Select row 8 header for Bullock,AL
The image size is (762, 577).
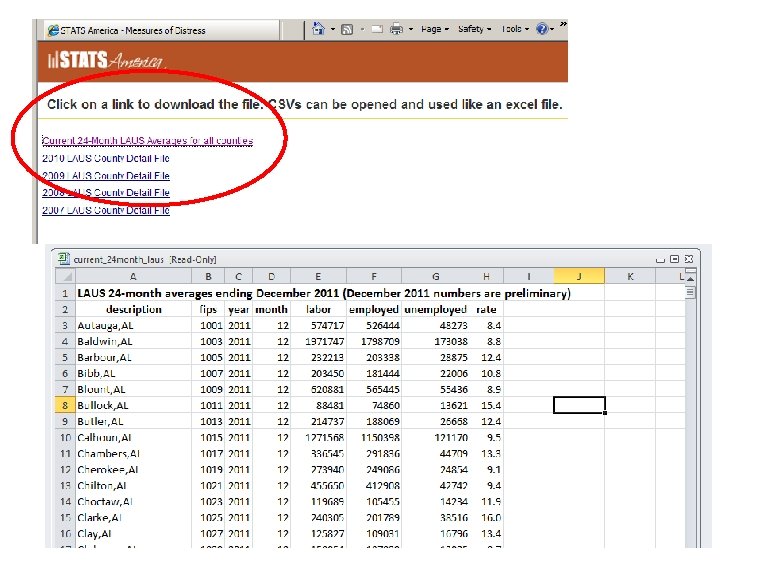[63, 405]
